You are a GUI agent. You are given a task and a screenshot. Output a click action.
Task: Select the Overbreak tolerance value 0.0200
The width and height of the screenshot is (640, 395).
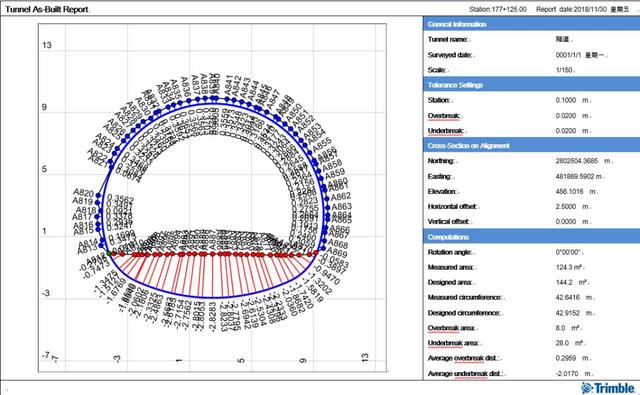pyautogui.click(x=566, y=116)
